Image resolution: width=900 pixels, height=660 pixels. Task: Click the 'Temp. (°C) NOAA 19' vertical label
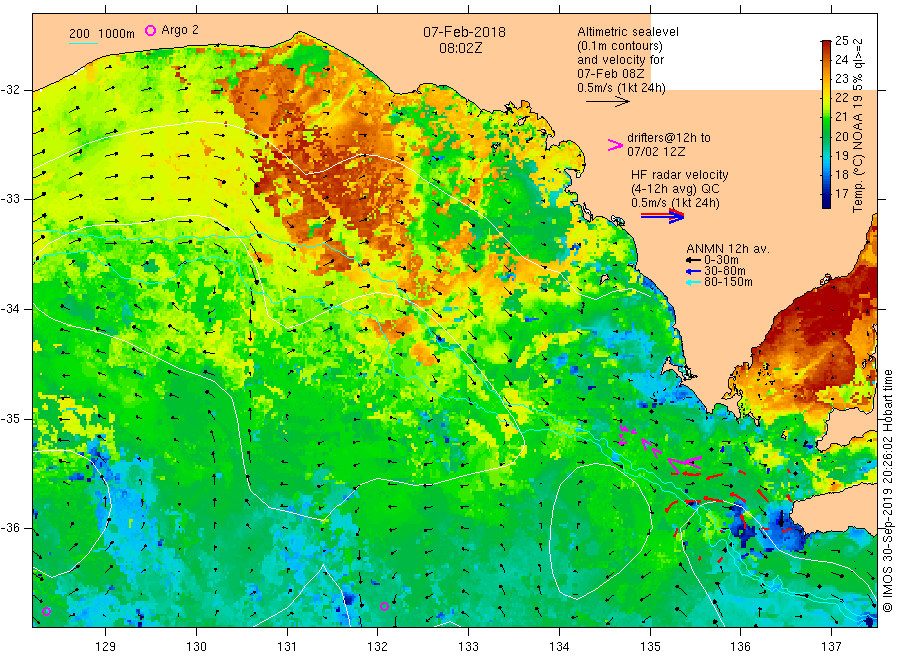click(x=858, y=153)
